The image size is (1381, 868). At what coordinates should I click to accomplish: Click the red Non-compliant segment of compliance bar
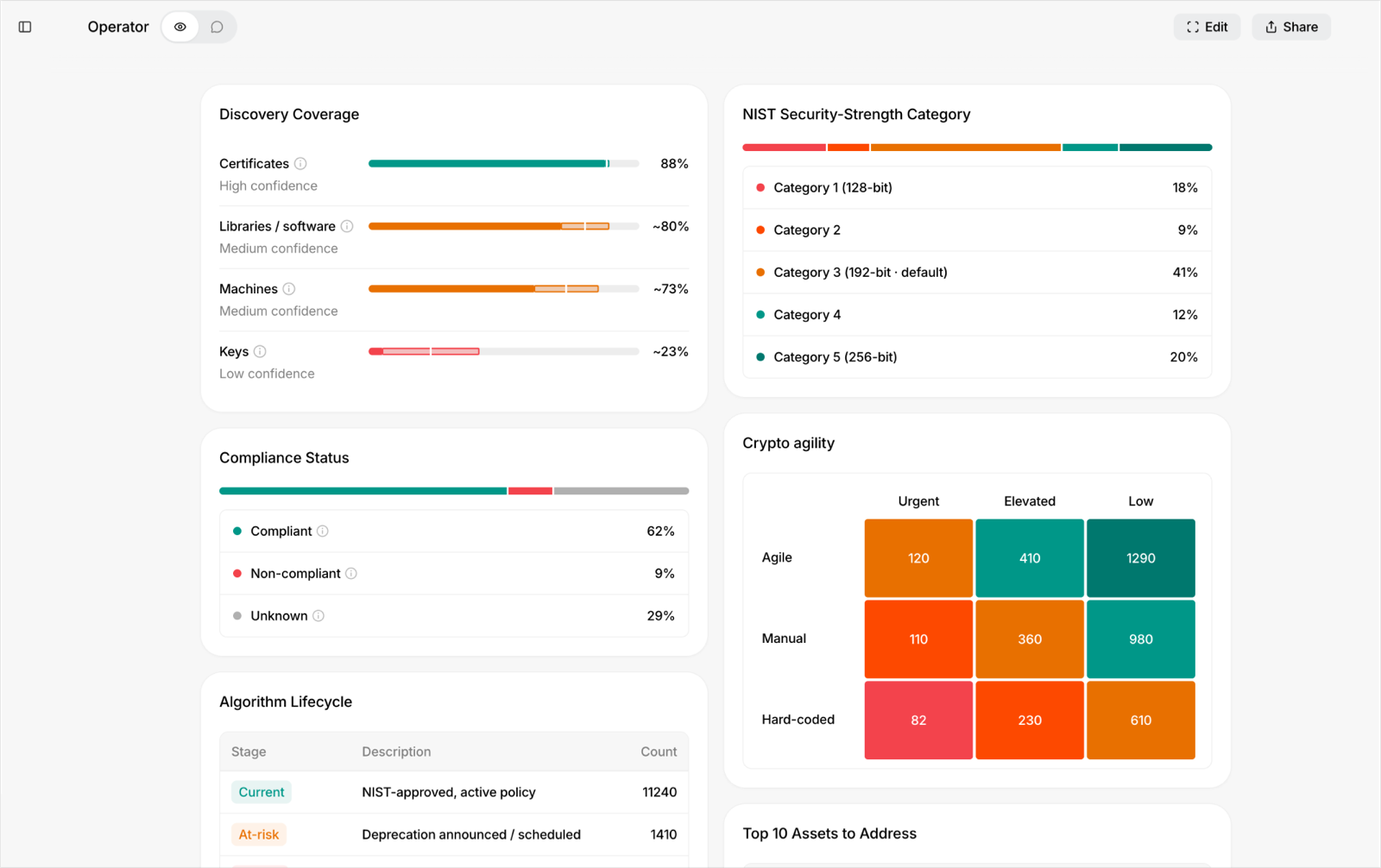[530, 491]
